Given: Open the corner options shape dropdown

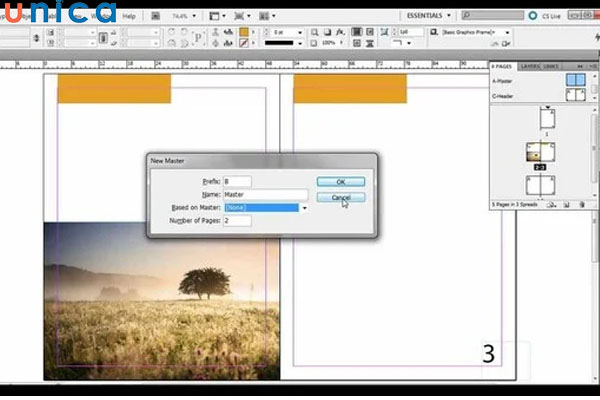Looking at the screenshot, I should click(409, 43).
